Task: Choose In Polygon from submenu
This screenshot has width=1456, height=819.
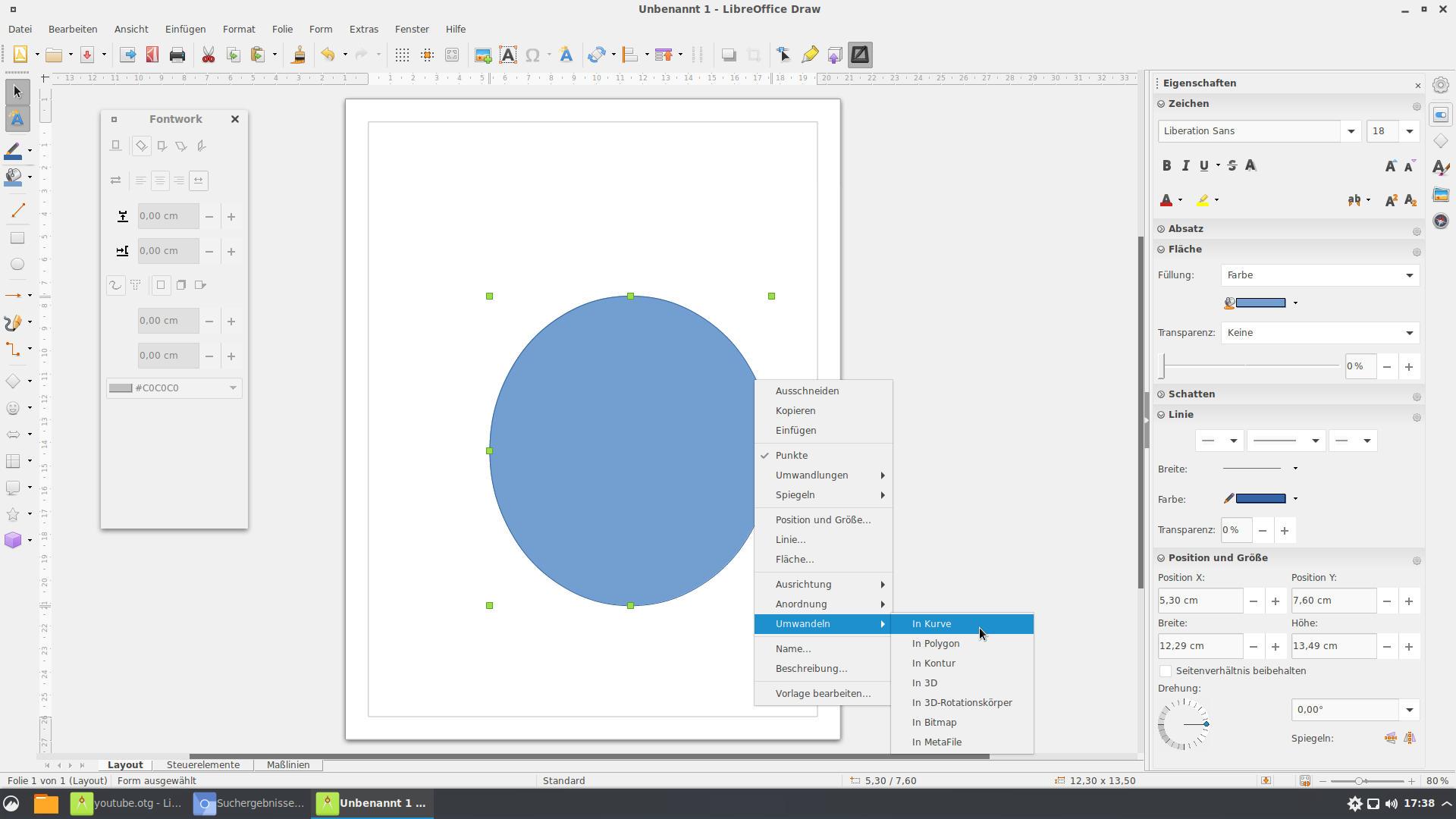Action: pos(936,644)
